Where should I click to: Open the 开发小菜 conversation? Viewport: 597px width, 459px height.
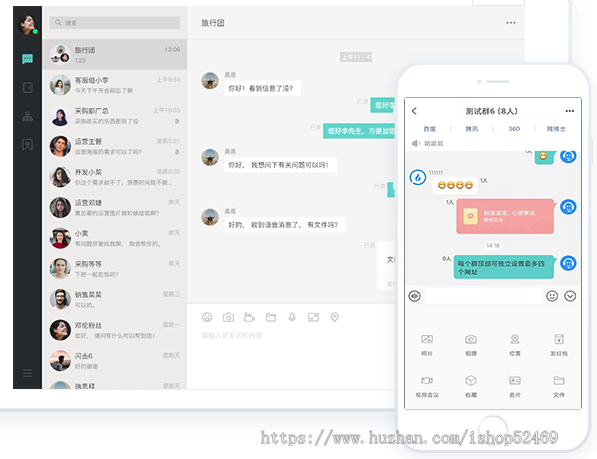115,177
